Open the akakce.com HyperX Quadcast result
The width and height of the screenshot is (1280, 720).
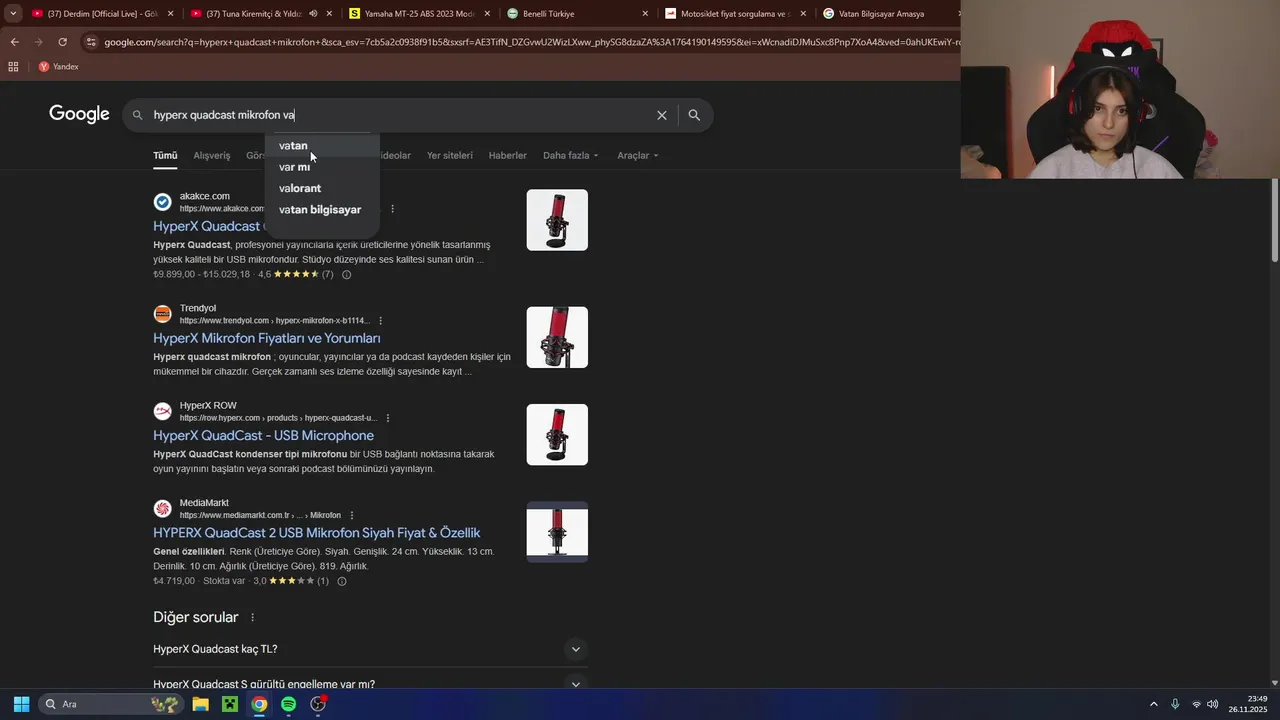point(207,226)
